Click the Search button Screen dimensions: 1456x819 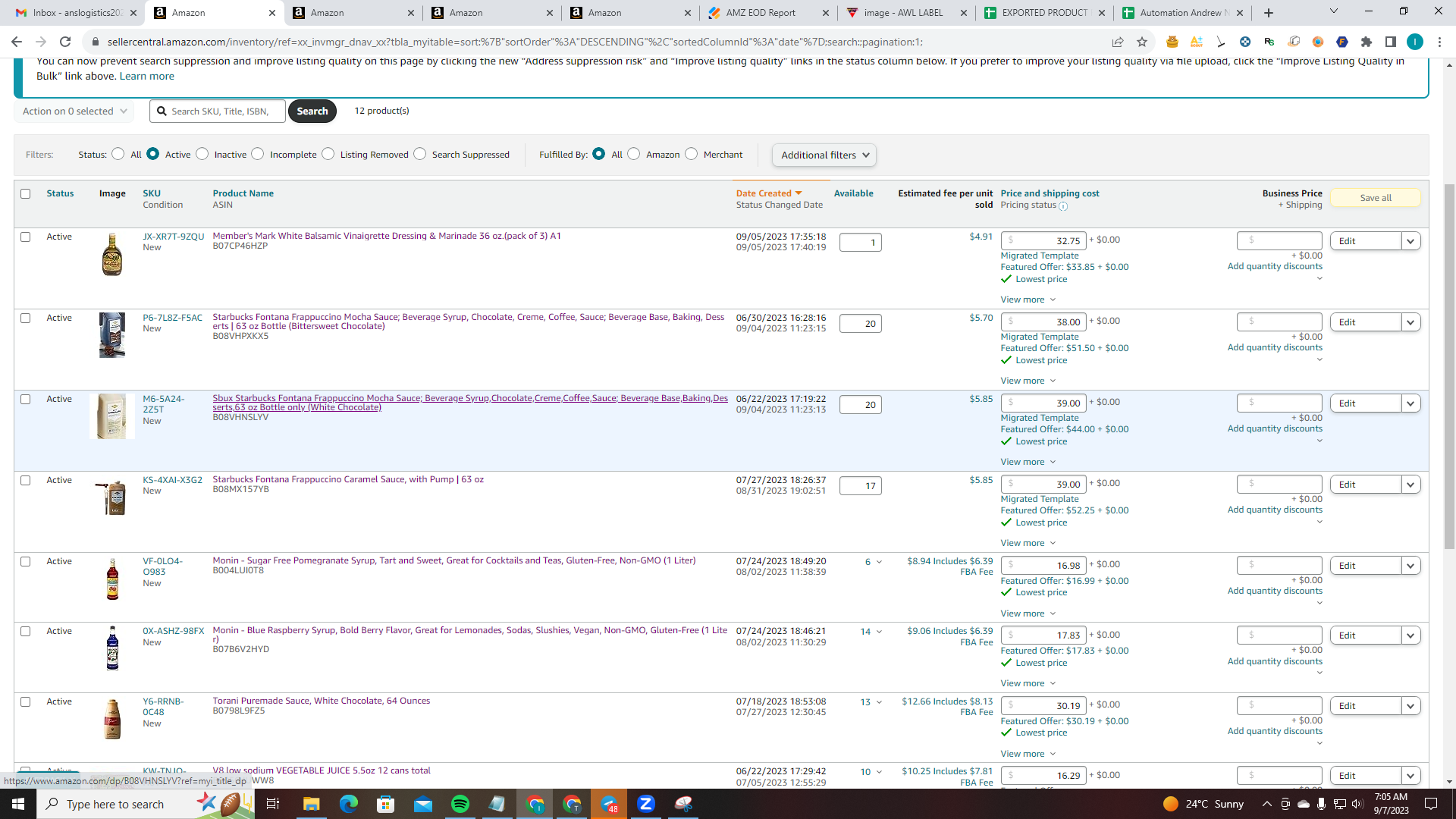[312, 111]
